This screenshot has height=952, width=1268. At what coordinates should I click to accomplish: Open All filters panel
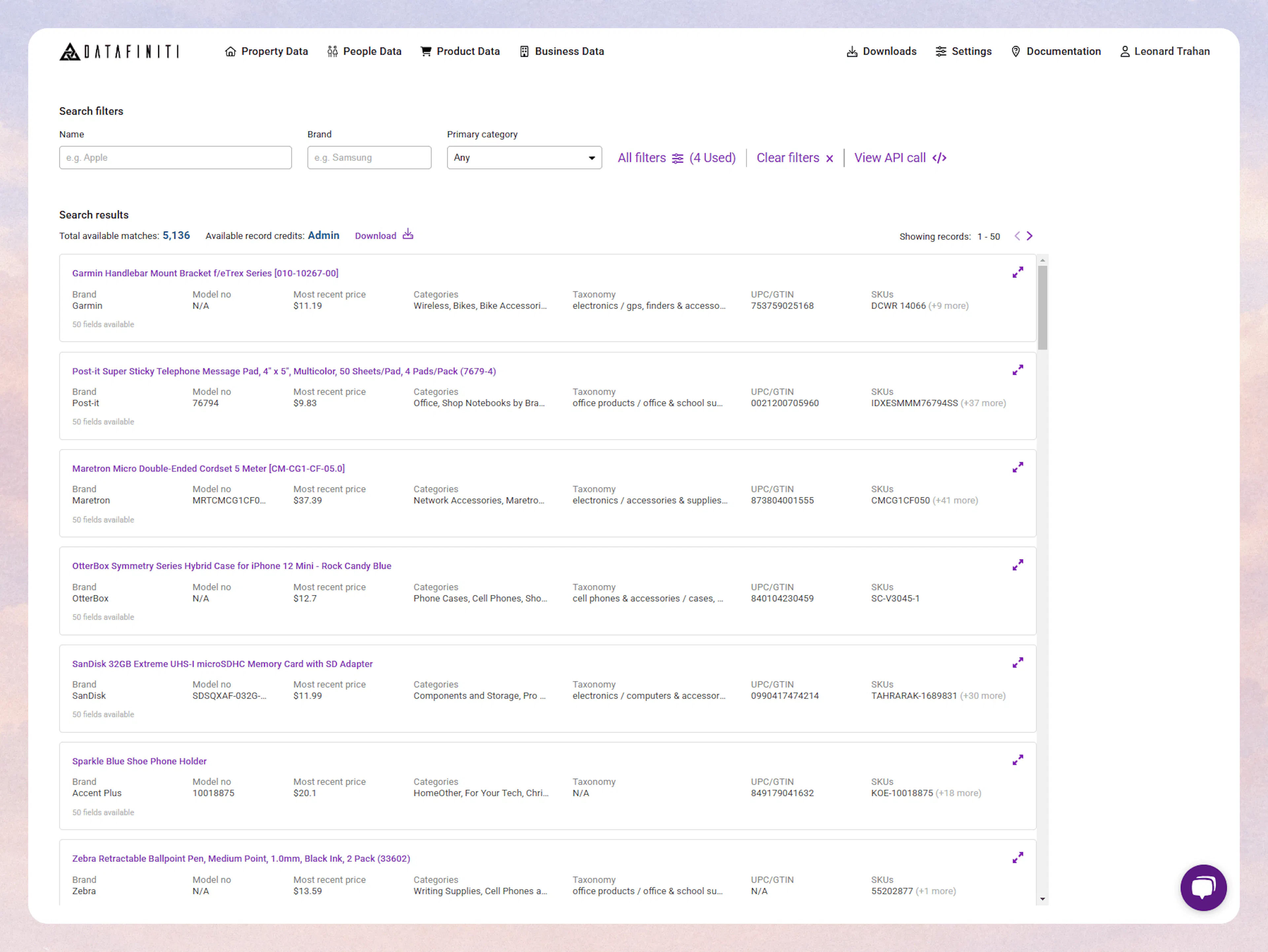pos(642,158)
